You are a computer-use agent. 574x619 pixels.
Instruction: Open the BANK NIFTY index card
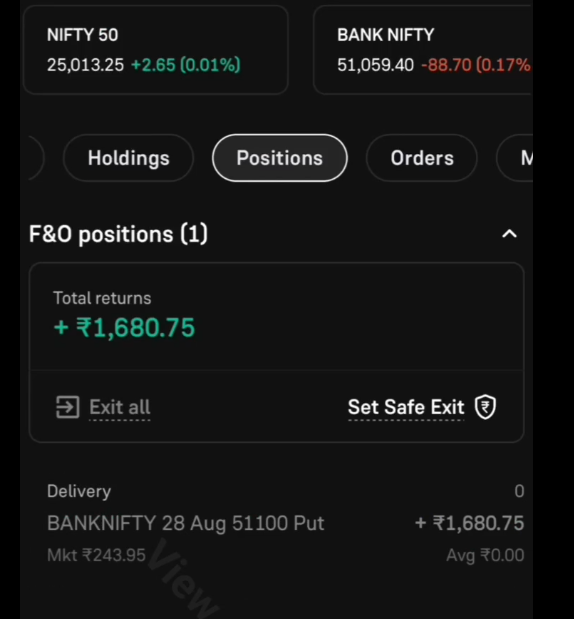[x=423, y=50]
